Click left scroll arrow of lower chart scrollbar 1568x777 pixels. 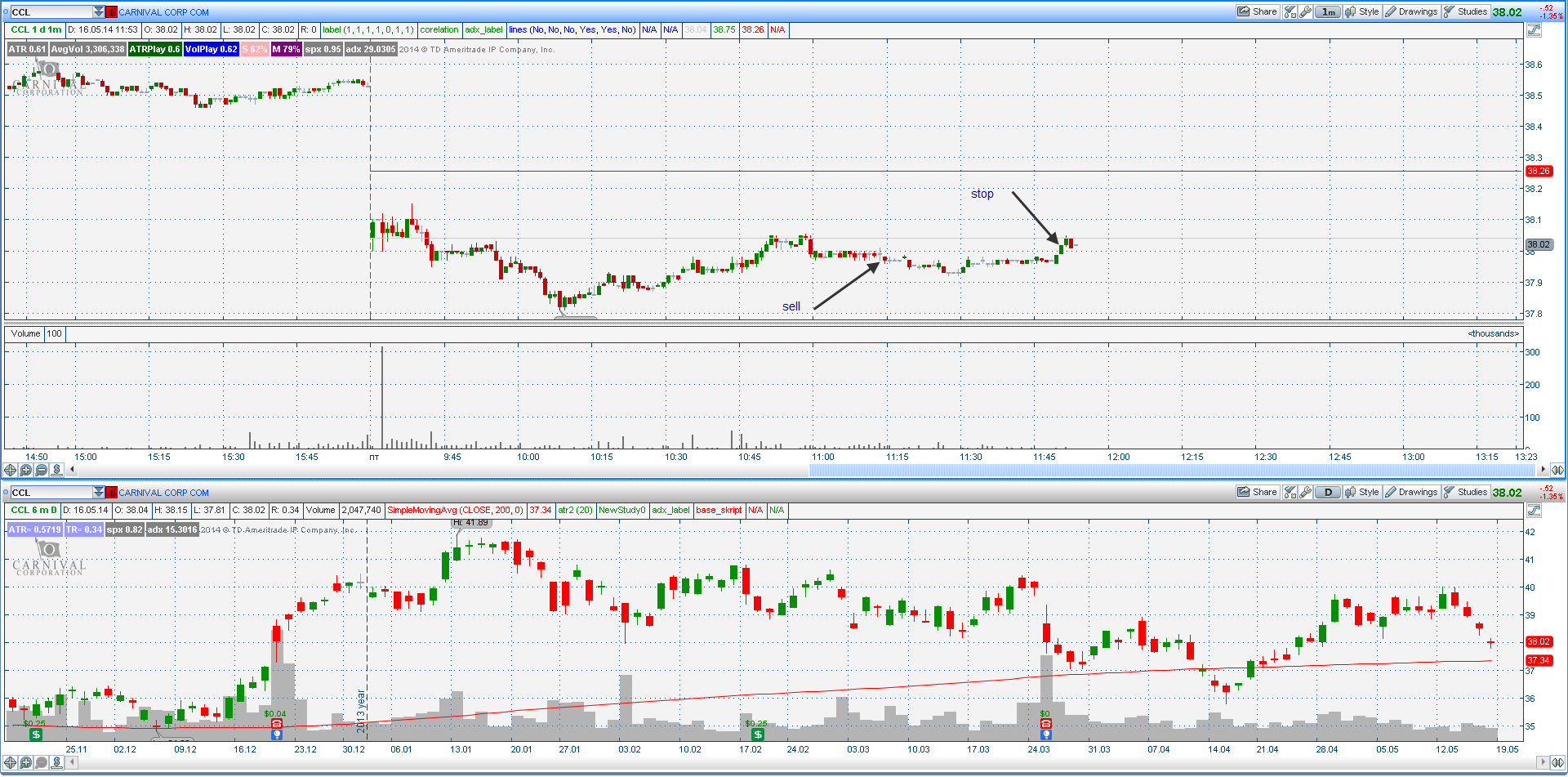click(72, 761)
